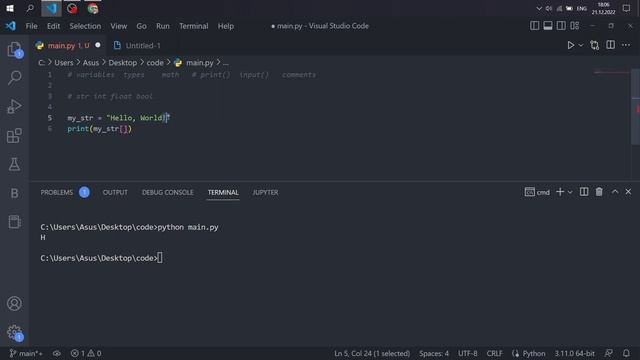640x360 pixels.
Task: Open the Edit menu
Action: click(53, 26)
